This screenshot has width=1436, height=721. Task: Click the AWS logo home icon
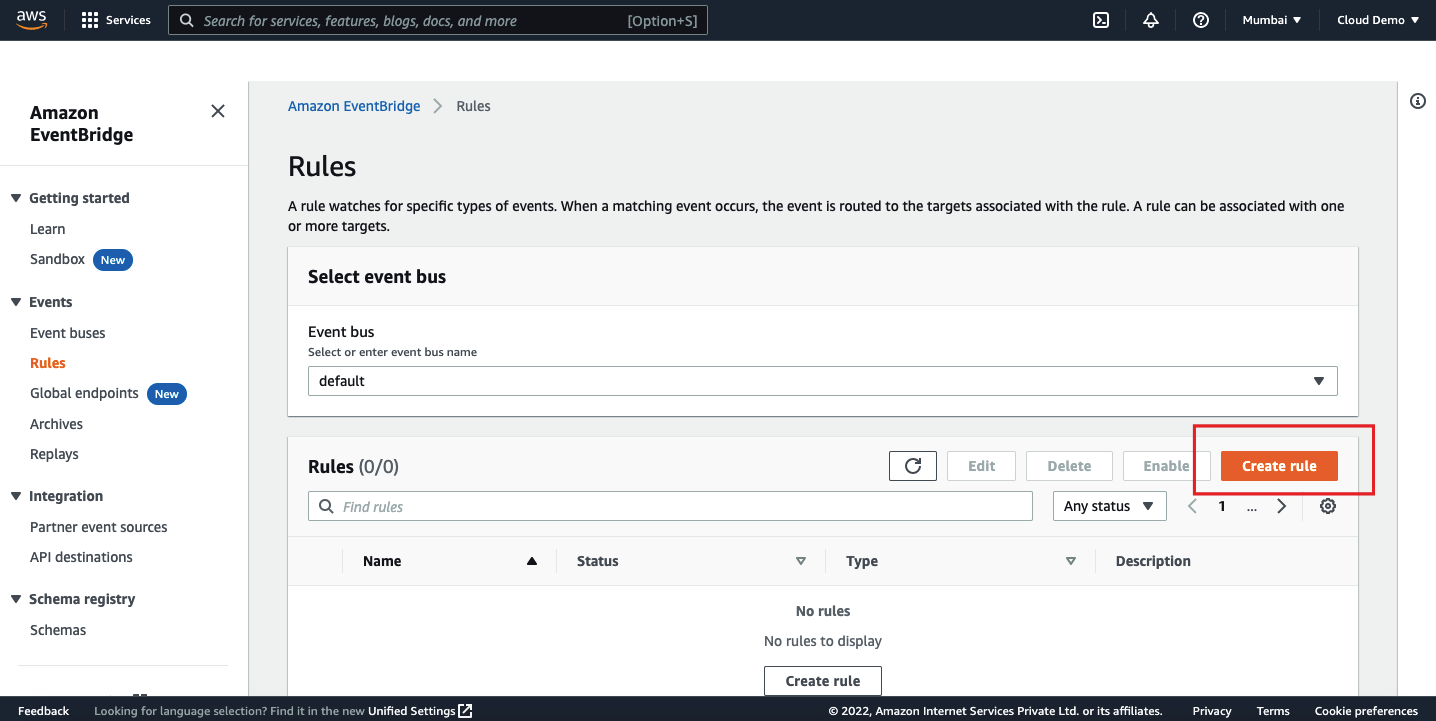34,20
